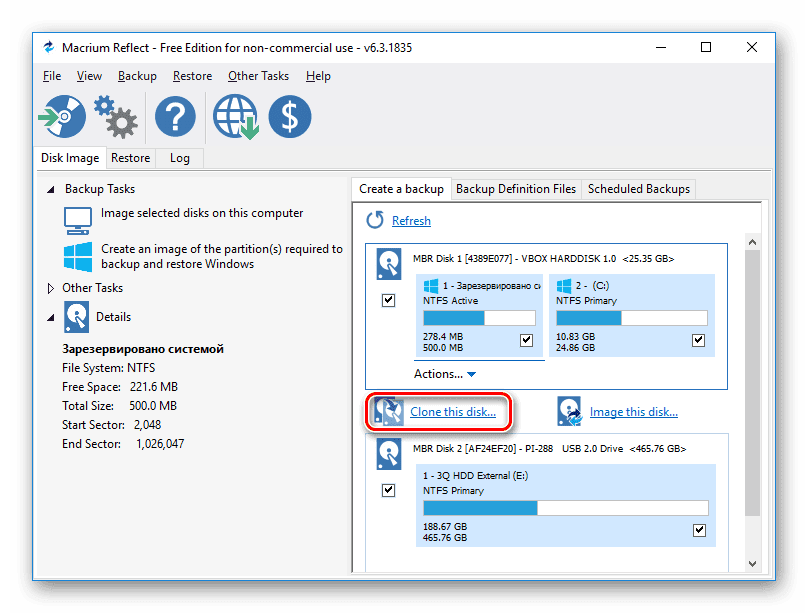Image resolution: width=808 pixels, height=613 pixels.
Task: Click the 278.4 MB partition usage bar
Action: pos(479,318)
